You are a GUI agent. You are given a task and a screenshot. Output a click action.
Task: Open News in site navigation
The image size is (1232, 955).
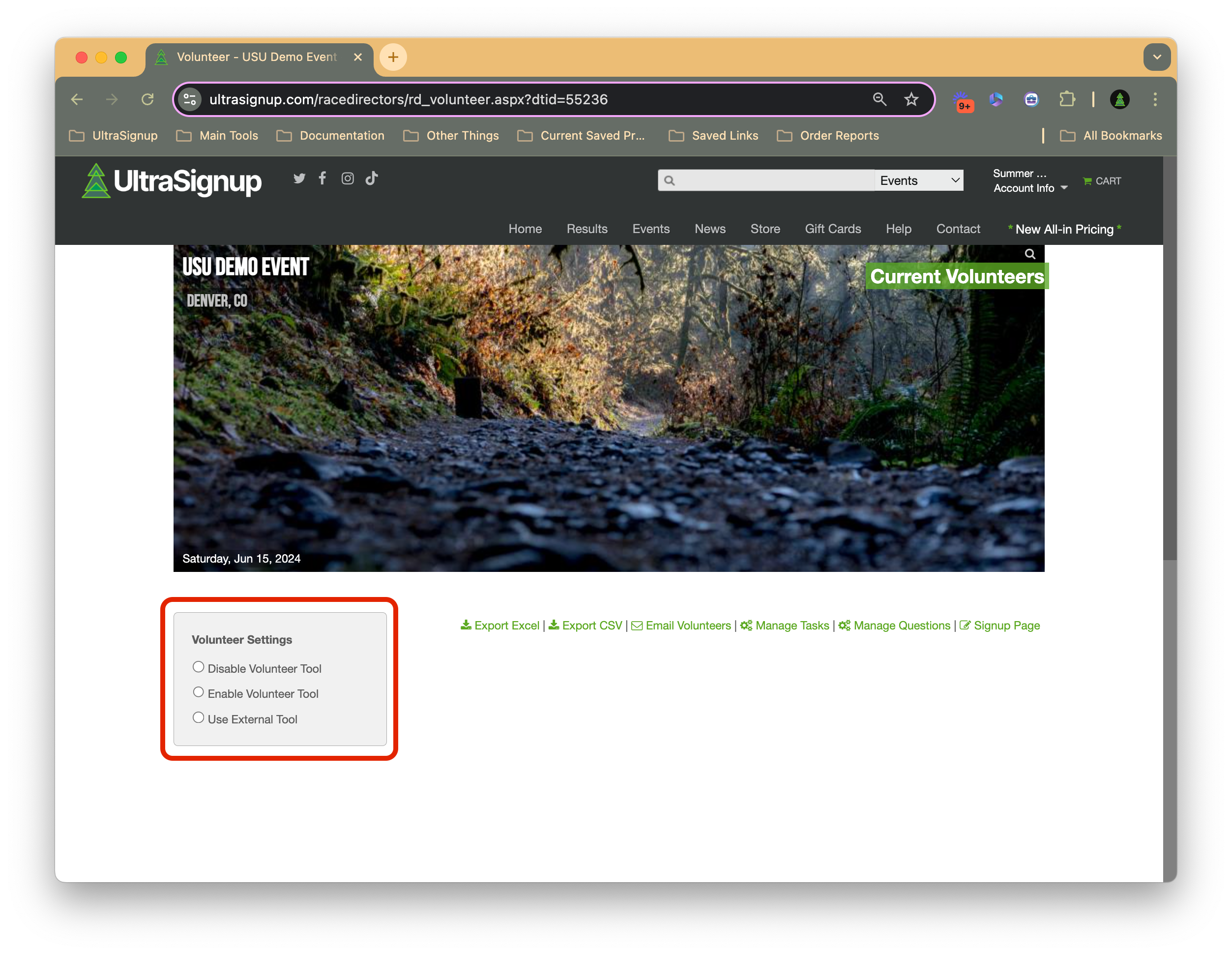point(709,229)
